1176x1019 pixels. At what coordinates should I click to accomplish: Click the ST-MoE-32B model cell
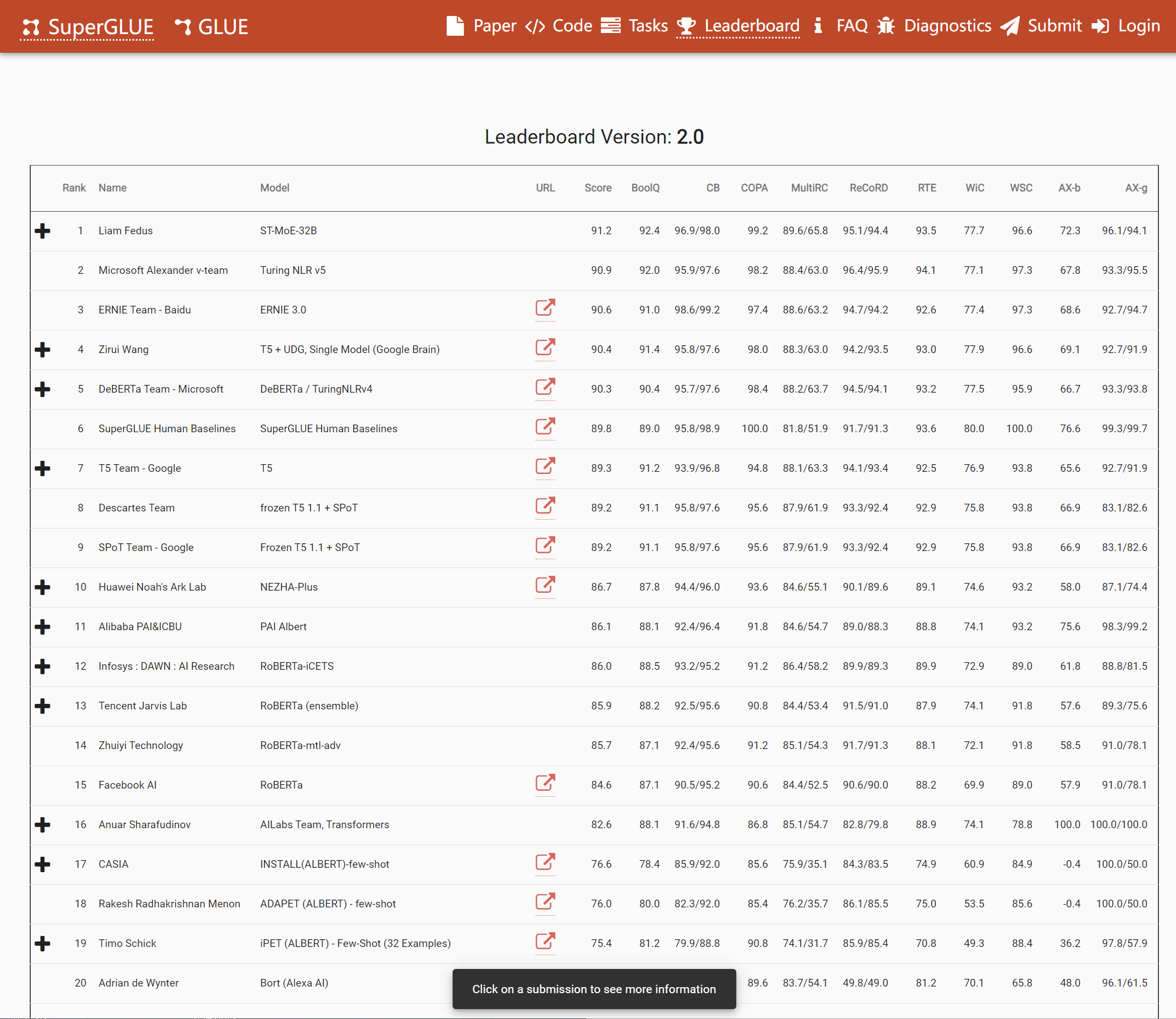point(288,231)
